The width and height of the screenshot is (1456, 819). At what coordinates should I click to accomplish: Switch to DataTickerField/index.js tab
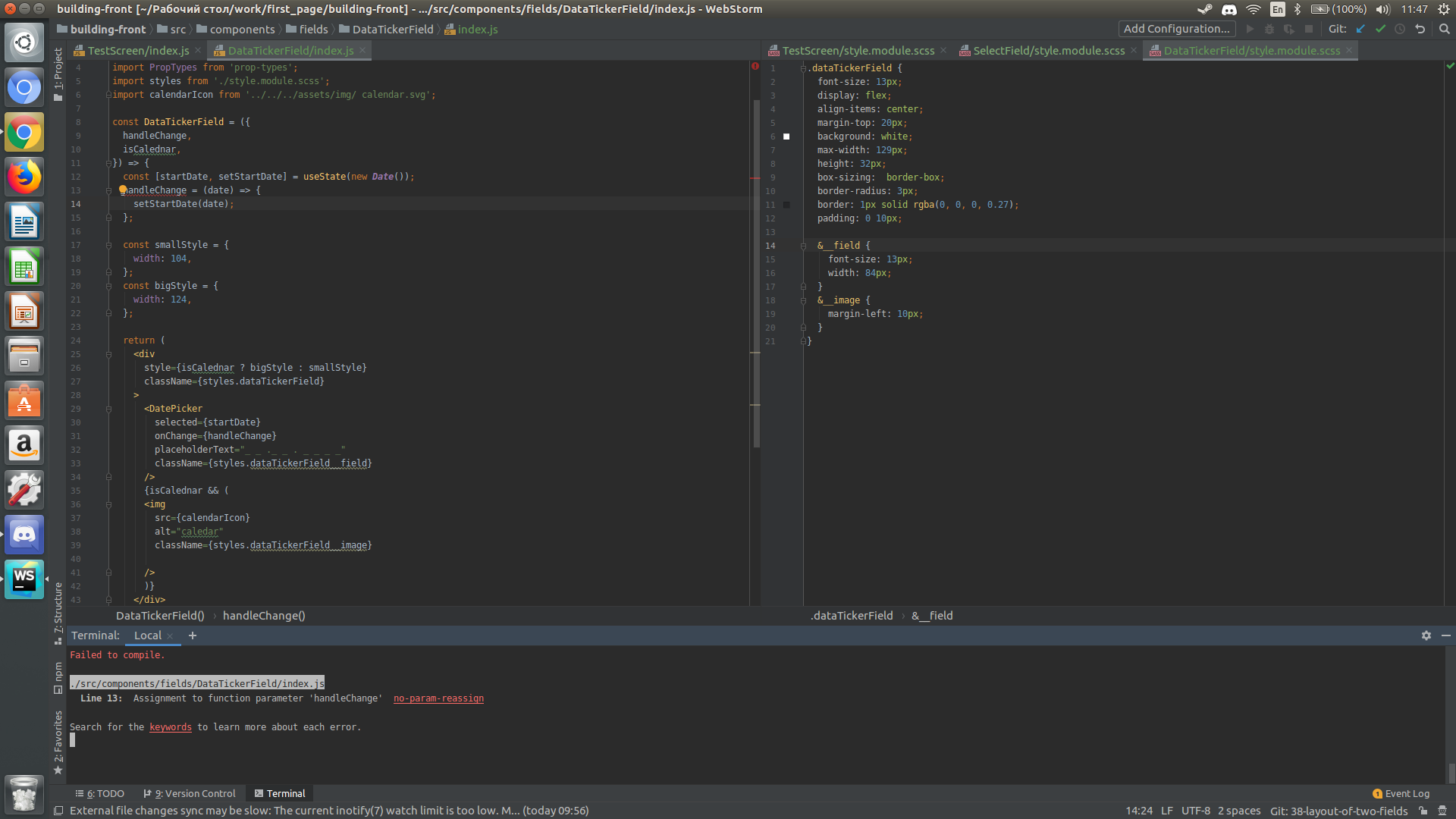[x=290, y=51]
